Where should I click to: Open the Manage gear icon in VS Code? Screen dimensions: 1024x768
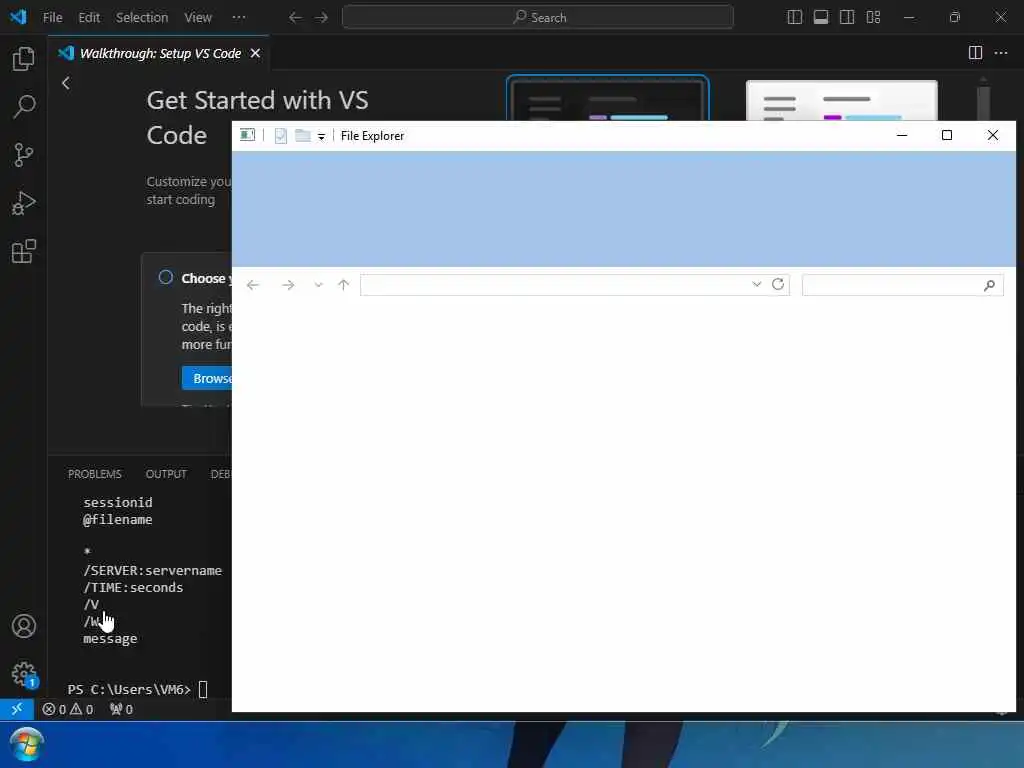click(x=24, y=674)
